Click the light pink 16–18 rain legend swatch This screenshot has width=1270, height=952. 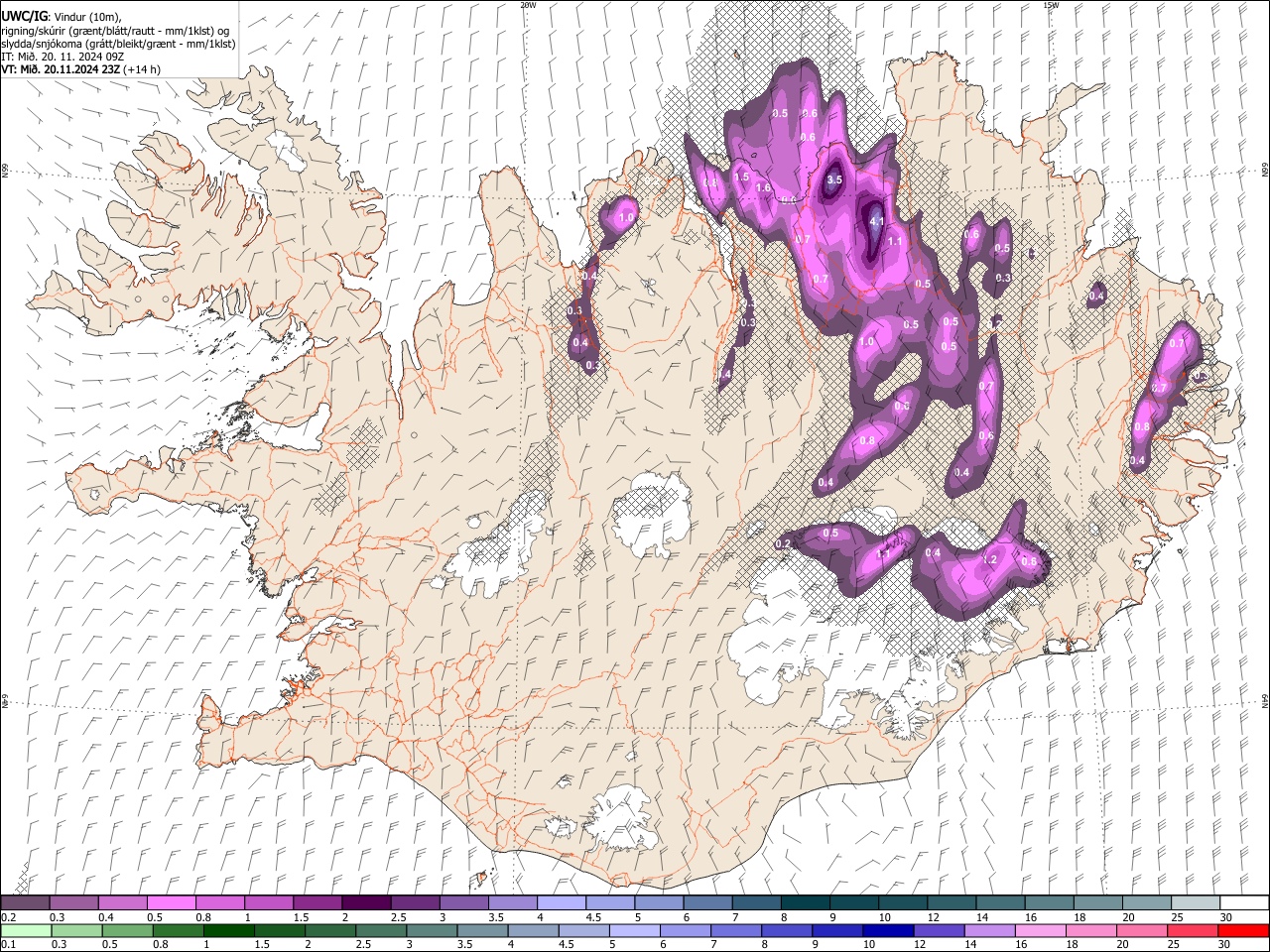[1041, 931]
